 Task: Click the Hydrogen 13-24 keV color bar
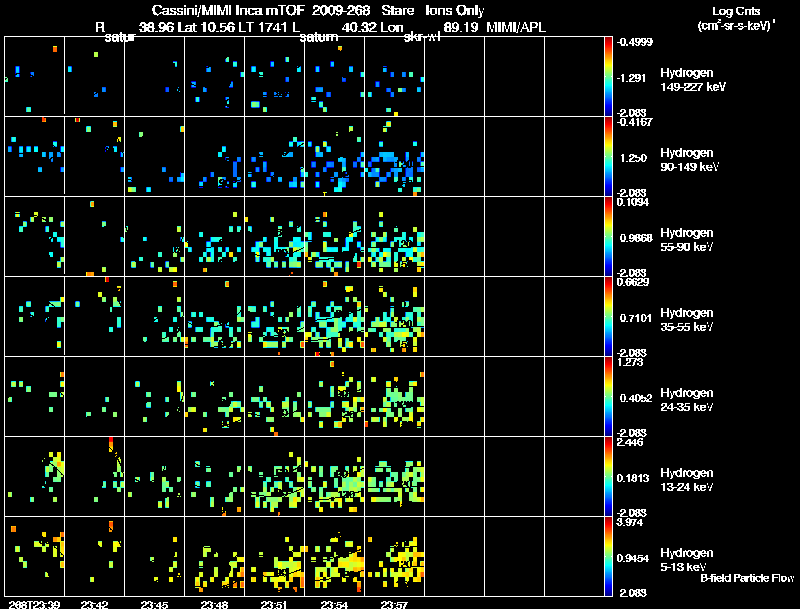coord(608,476)
